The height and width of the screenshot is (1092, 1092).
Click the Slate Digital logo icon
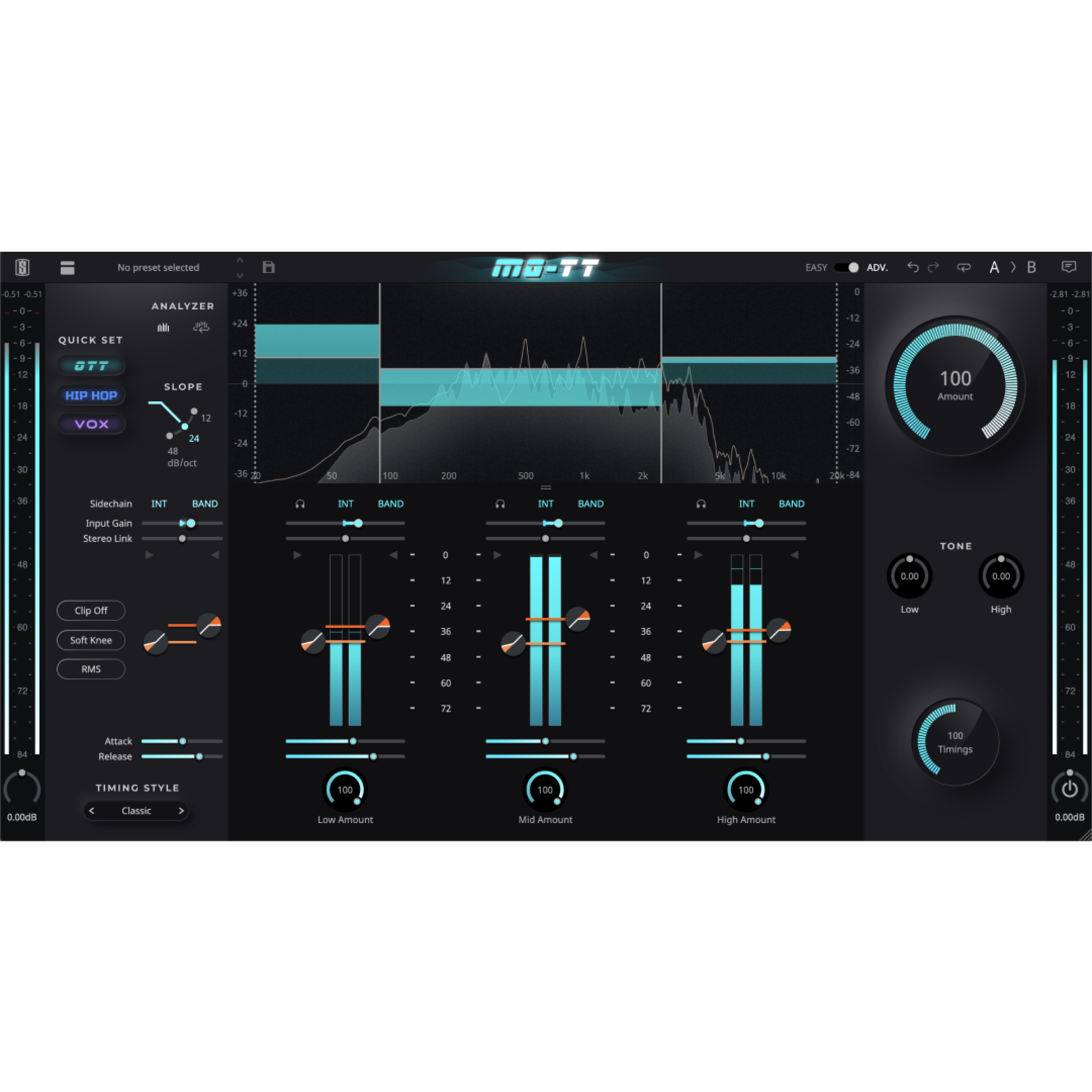coord(23,267)
